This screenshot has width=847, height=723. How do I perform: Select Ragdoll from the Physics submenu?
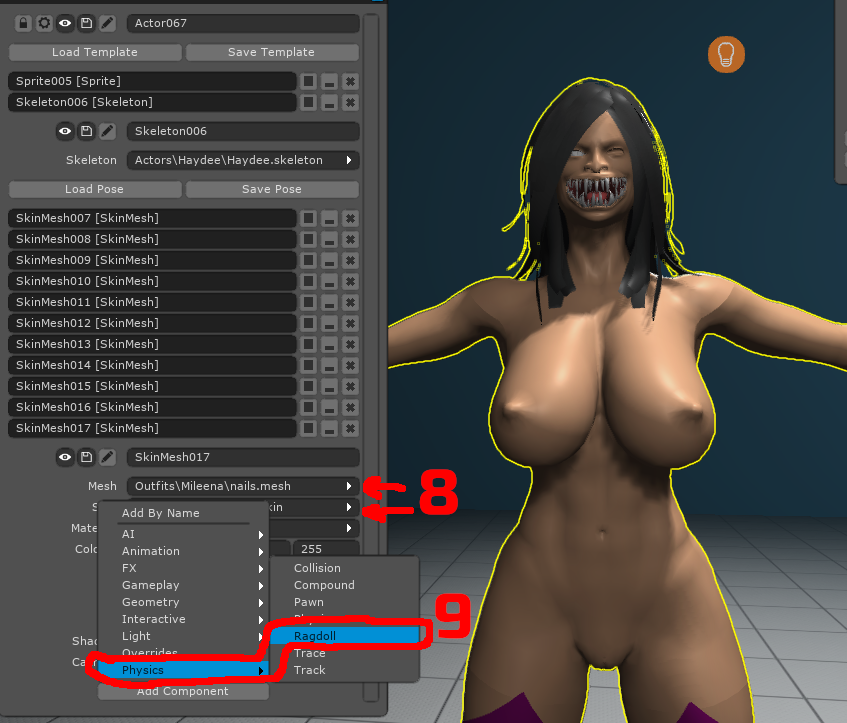pos(345,636)
